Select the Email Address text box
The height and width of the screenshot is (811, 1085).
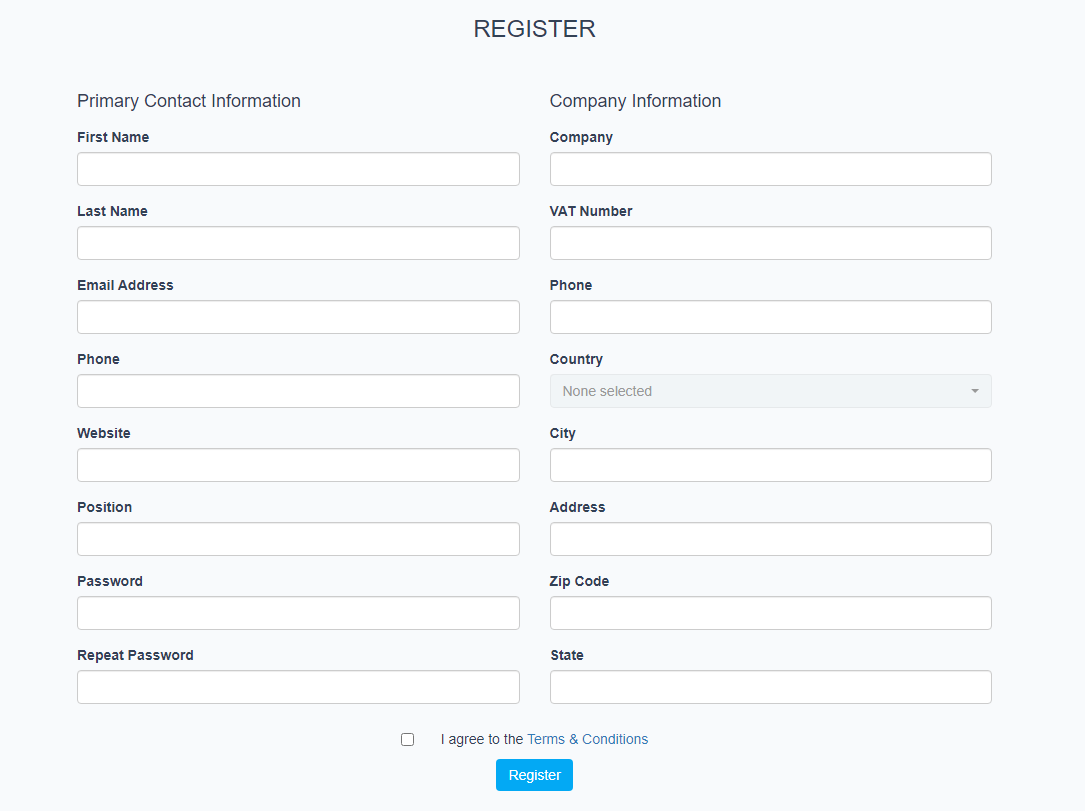click(298, 317)
